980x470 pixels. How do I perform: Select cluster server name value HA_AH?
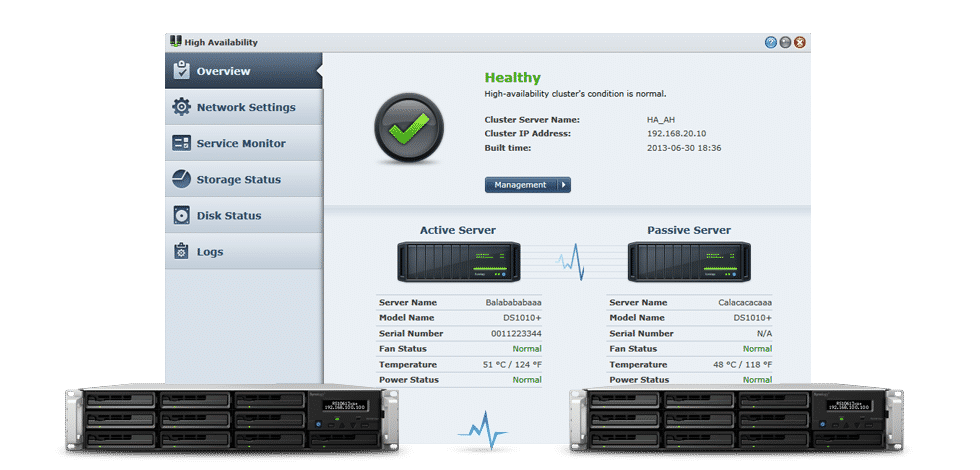point(661,119)
